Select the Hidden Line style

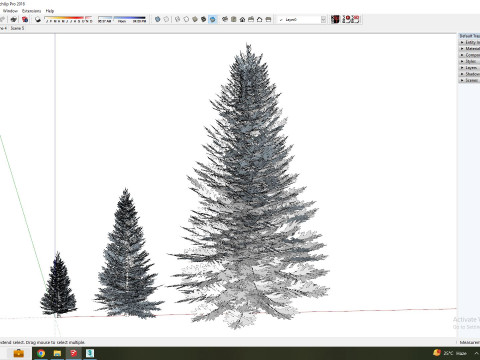click(186, 20)
